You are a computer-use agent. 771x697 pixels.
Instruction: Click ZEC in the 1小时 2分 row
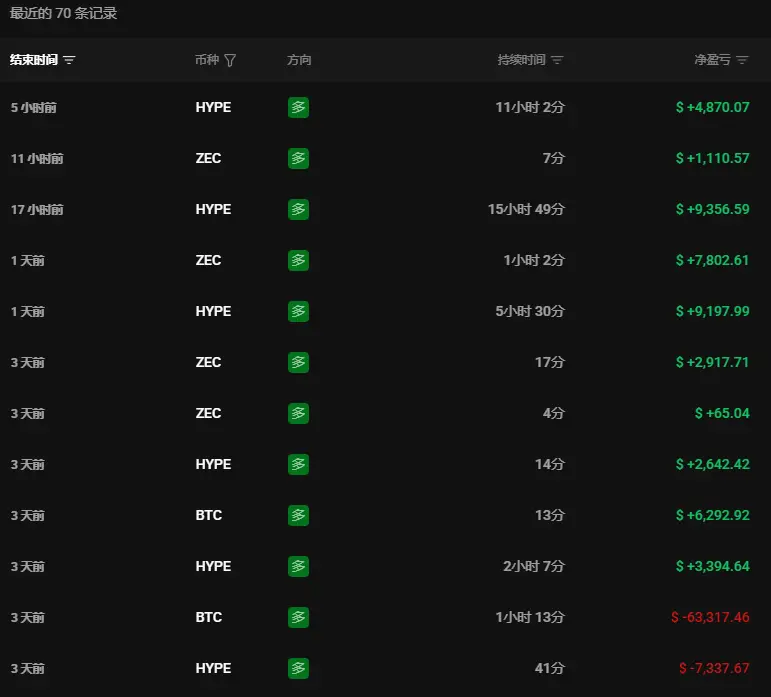click(208, 261)
